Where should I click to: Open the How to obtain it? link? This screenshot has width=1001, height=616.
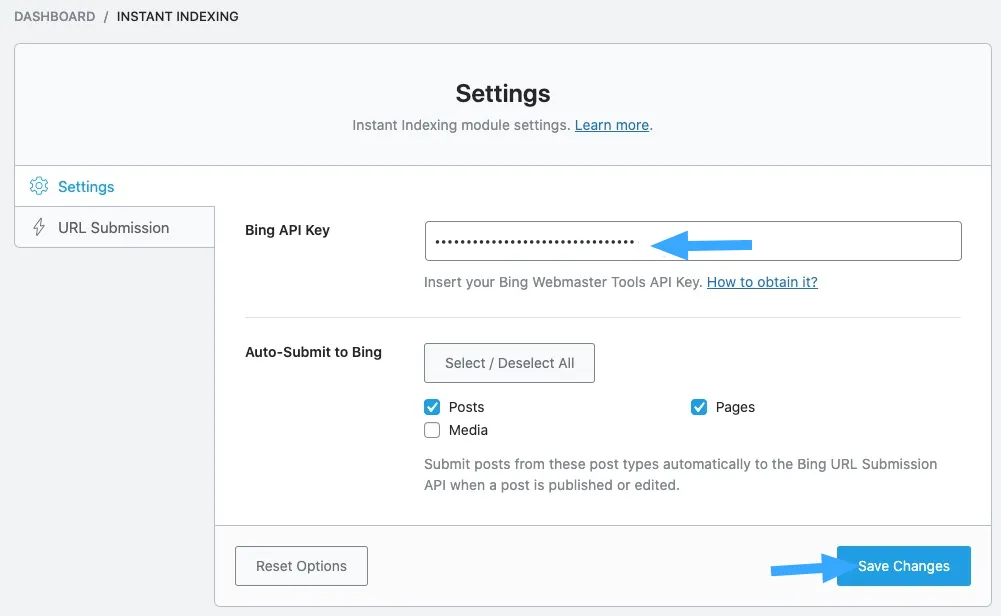click(x=762, y=282)
